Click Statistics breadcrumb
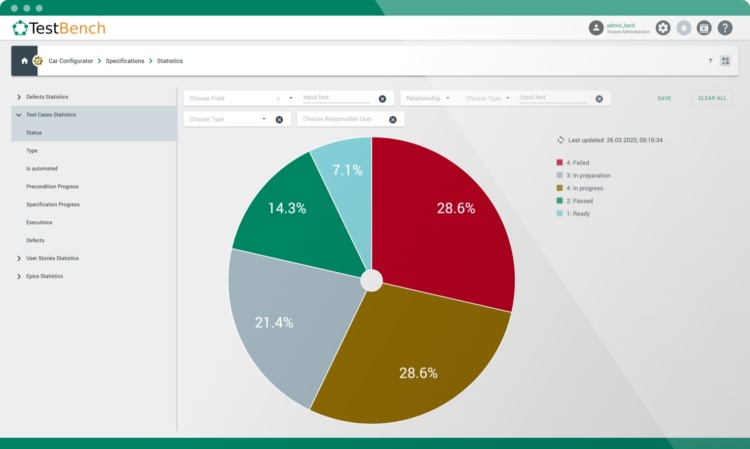The width and height of the screenshot is (750, 449). point(170,61)
